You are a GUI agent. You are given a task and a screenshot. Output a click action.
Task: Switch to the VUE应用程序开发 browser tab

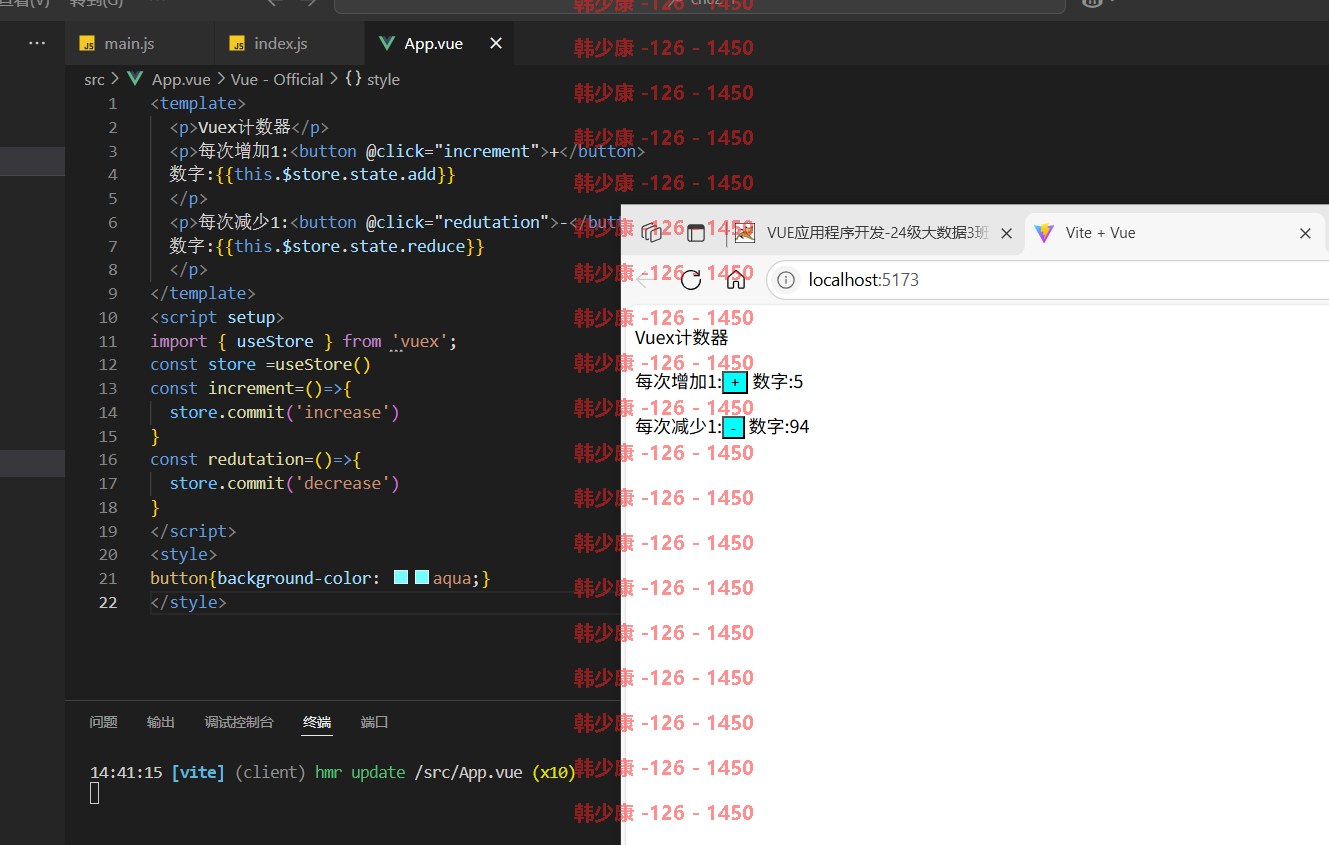[877, 233]
